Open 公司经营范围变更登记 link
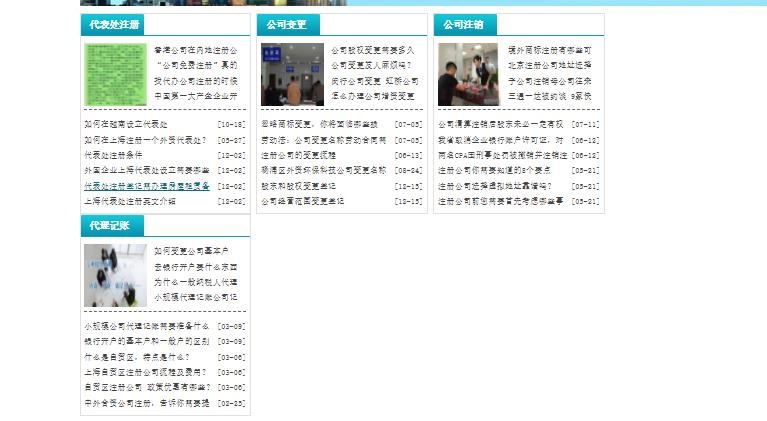Image resolution: width=767 pixels, height=421 pixels. (x=303, y=201)
